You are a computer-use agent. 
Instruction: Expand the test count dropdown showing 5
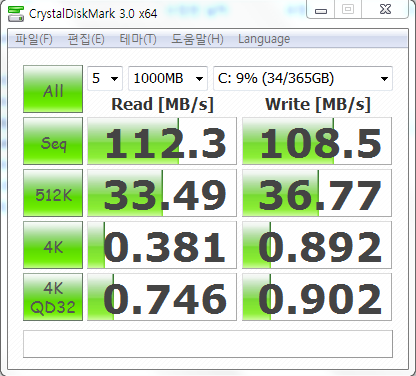pyautogui.click(x=105, y=79)
